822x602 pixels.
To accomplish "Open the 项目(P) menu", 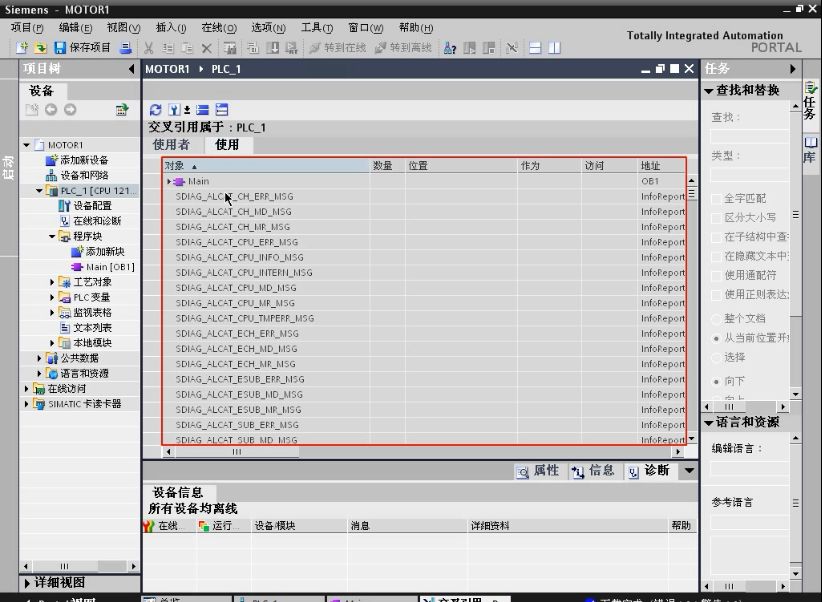I will point(27,27).
